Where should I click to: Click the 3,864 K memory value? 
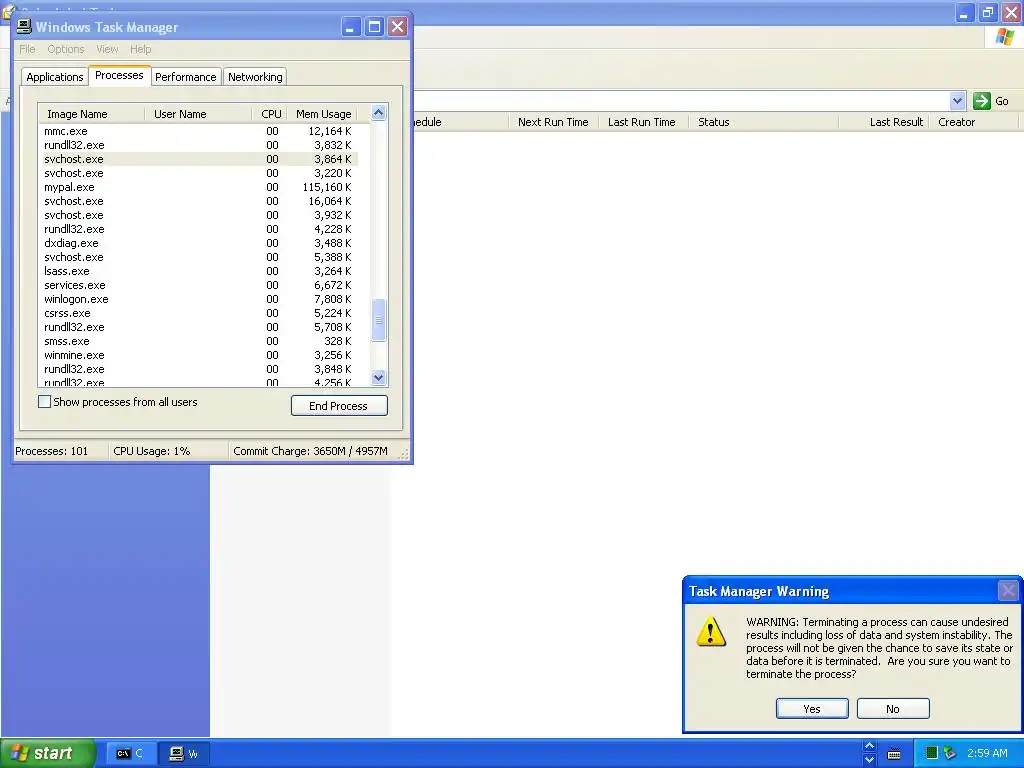332,159
